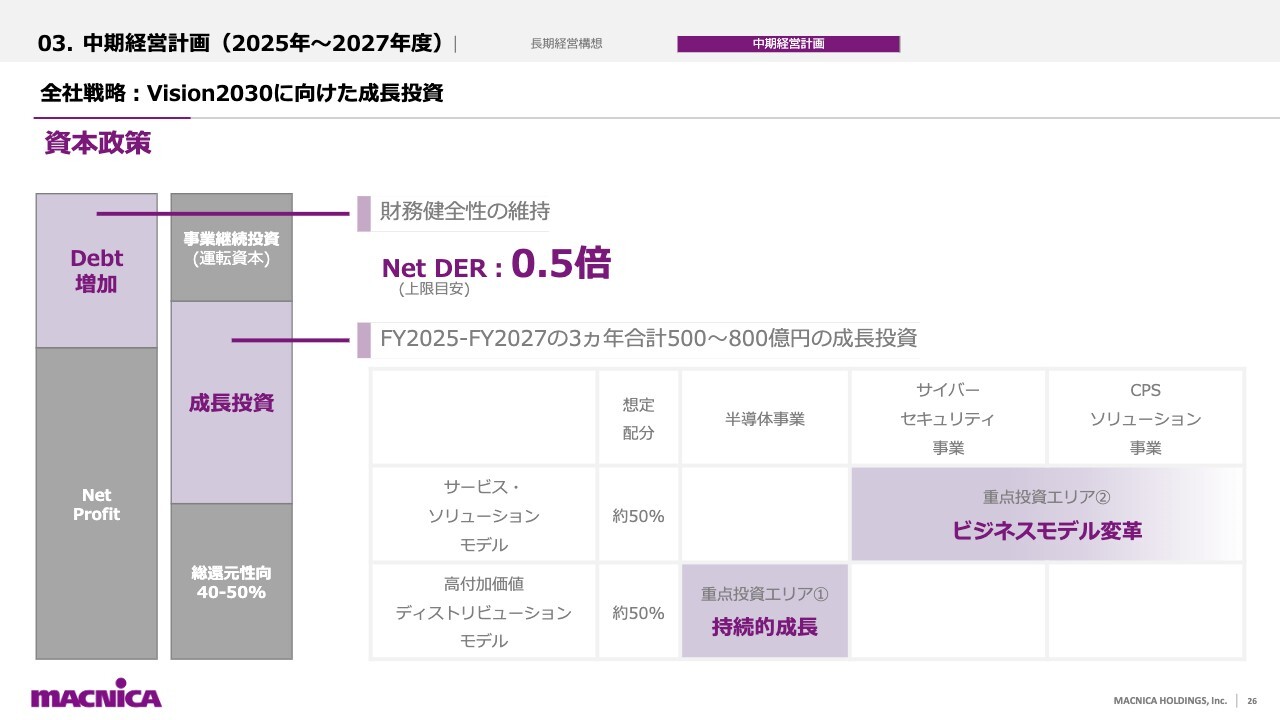Select the 事業継続投資 (運転資本) block

pyautogui.click(x=231, y=248)
